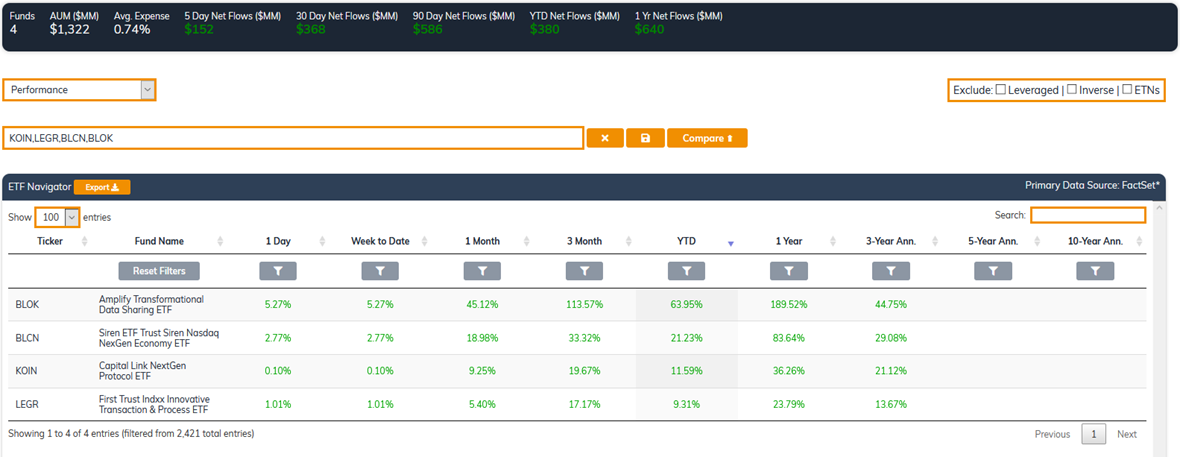Sort by the 1 Day column header
The width and height of the screenshot is (1180, 457).
278,242
